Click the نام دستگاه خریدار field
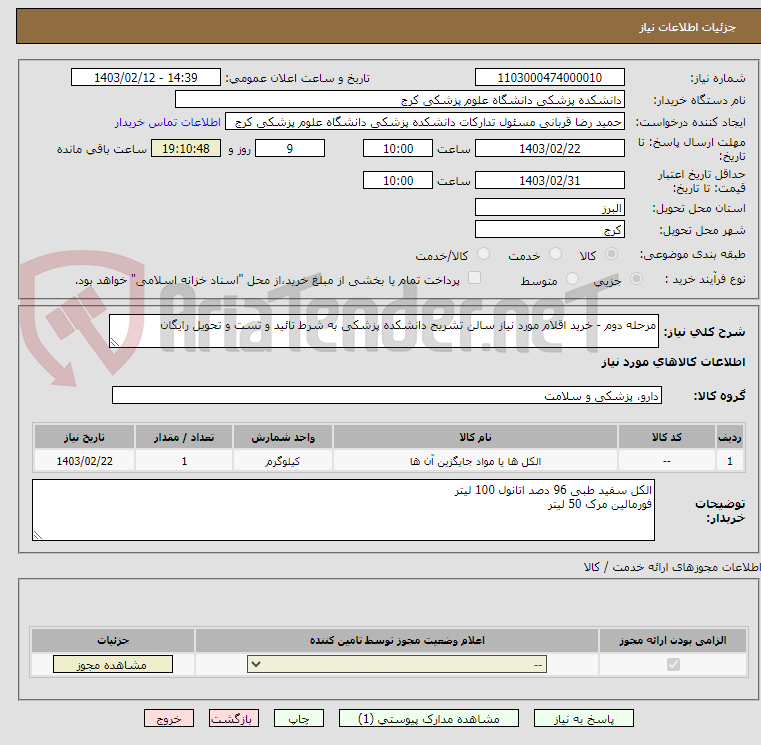 coord(399,100)
